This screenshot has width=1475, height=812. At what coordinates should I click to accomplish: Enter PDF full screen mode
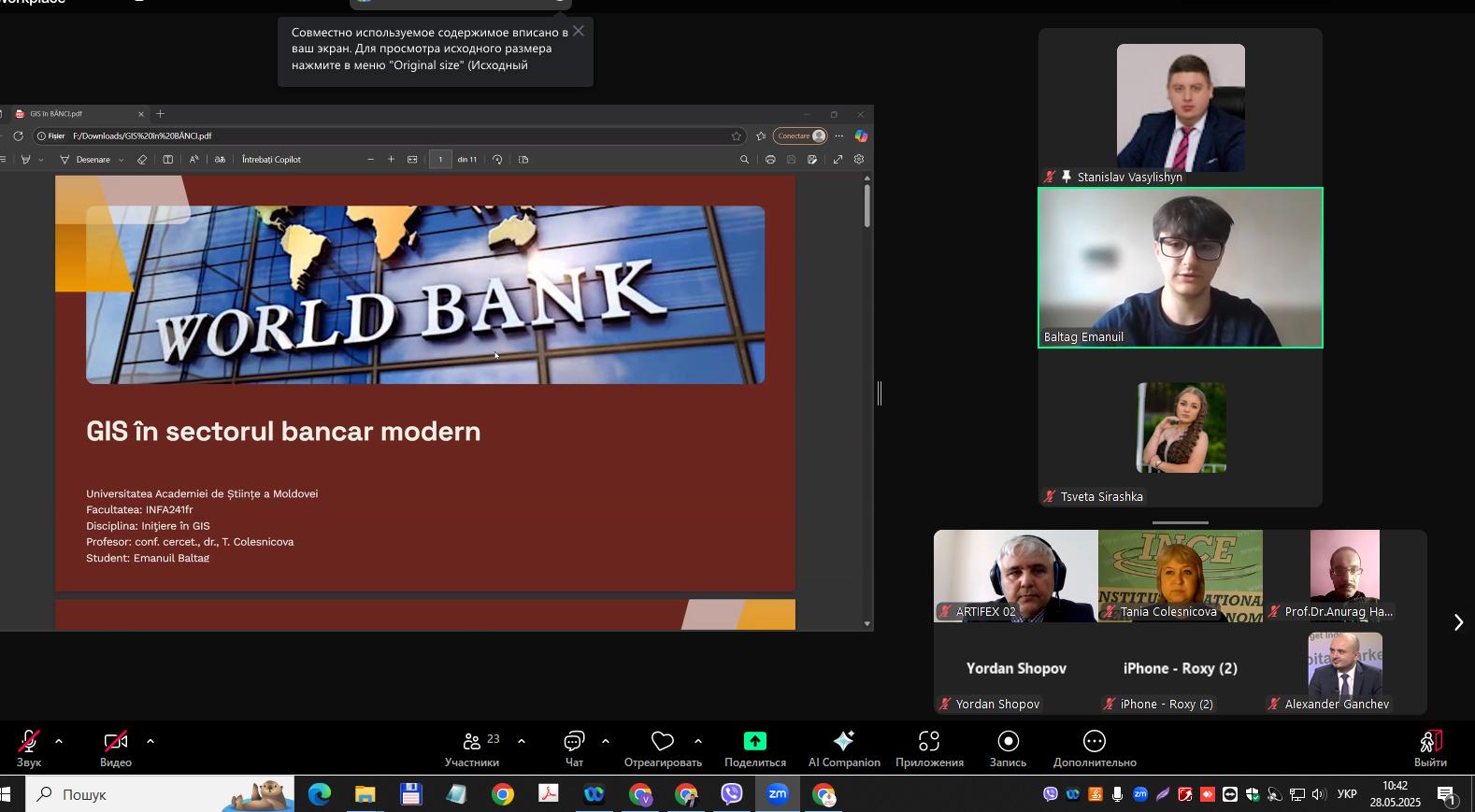(x=838, y=160)
